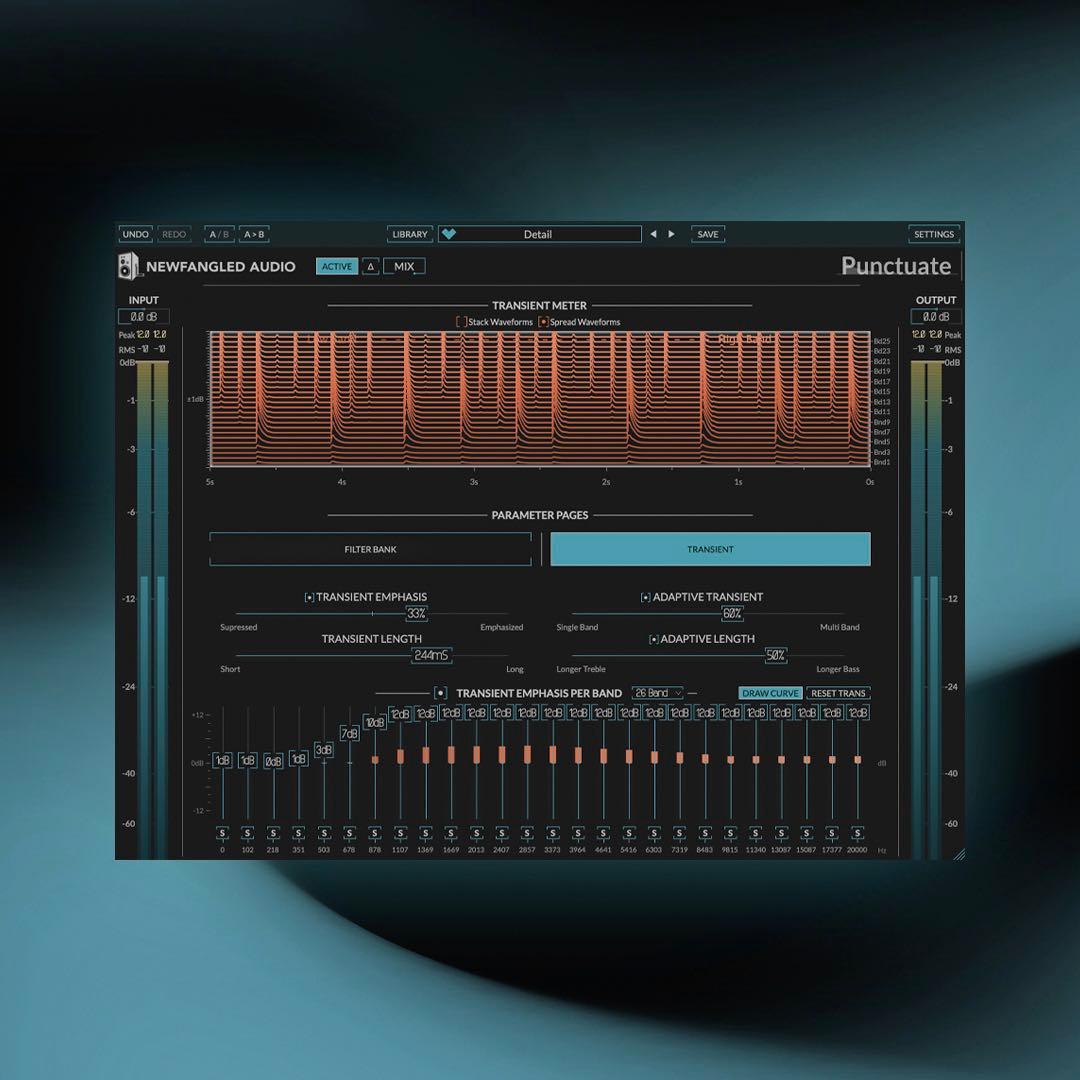Open the Detail preset selector
Image resolution: width=1080 pixels, height=1080 pixels.
(540, 233)
